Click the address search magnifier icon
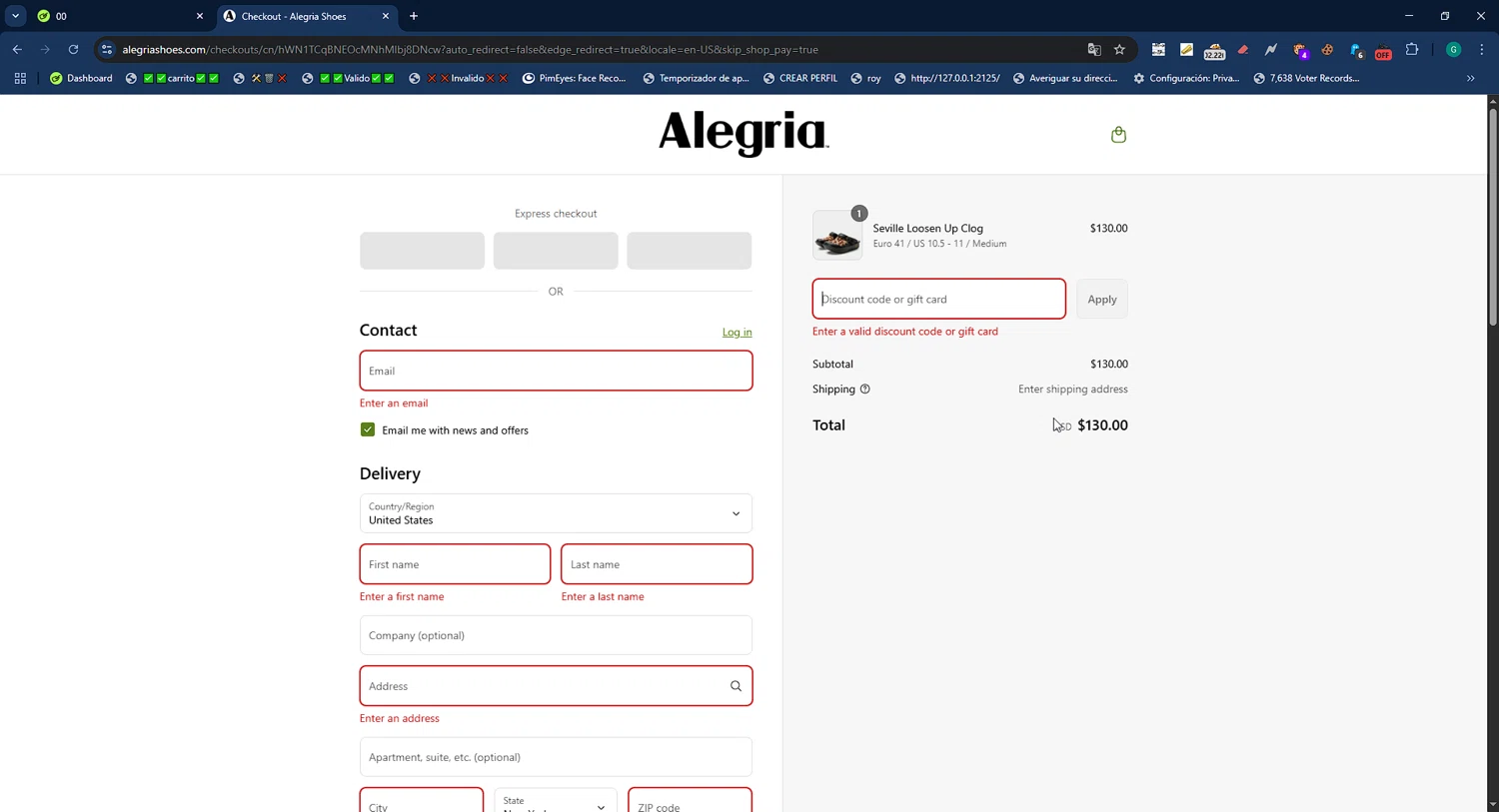 tap(736, 686)
